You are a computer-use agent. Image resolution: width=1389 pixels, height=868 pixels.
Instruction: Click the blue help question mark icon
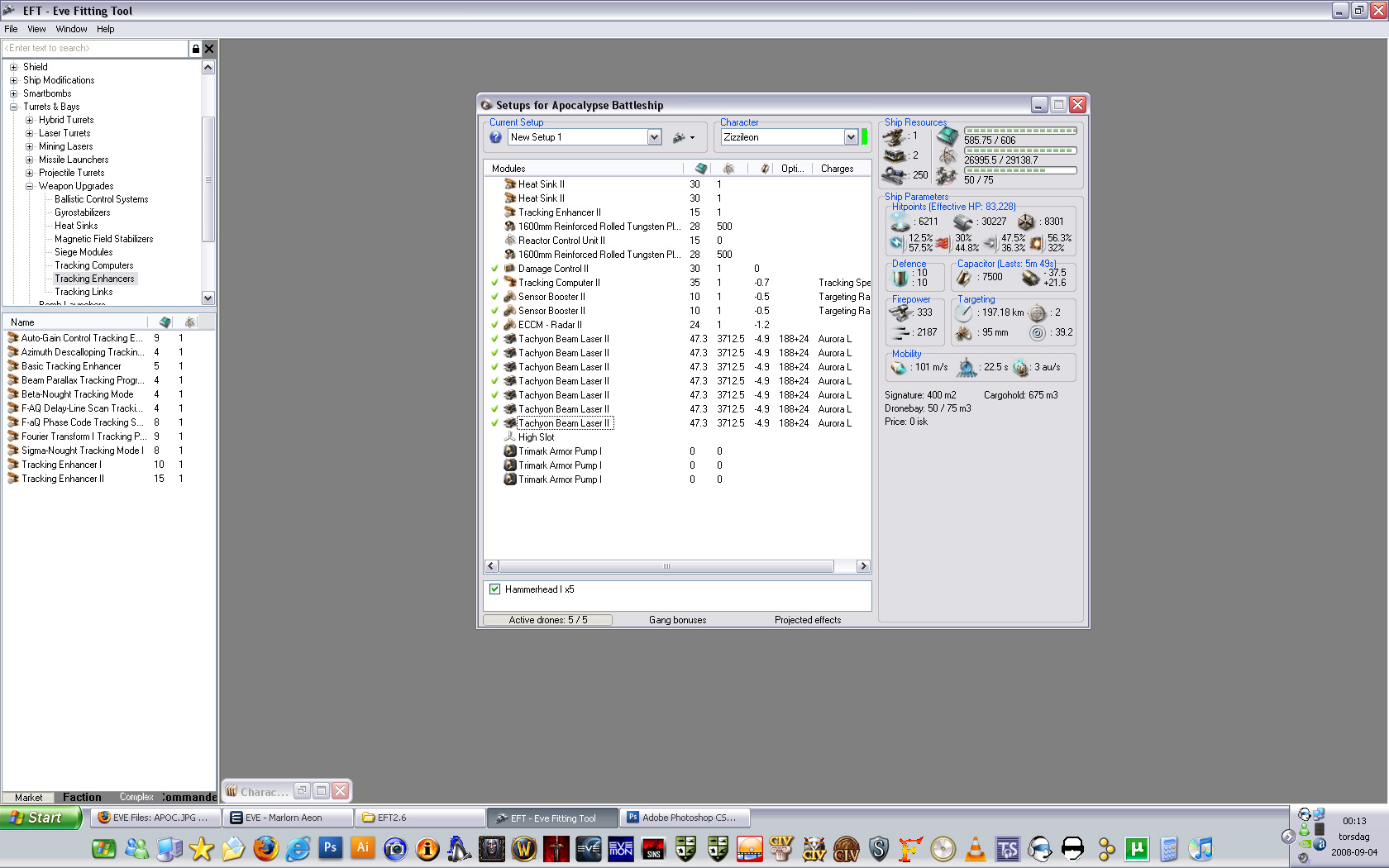coord(495,137)
